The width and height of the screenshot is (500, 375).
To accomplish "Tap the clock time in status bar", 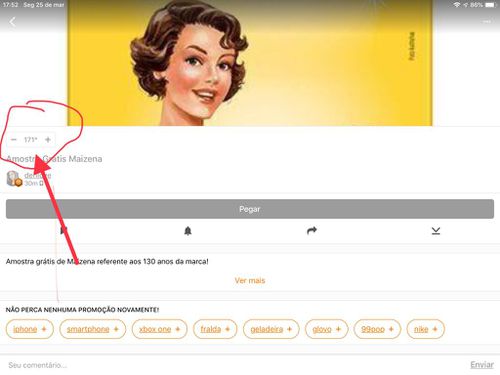I will pyautogui.click(x=10, y=5).
